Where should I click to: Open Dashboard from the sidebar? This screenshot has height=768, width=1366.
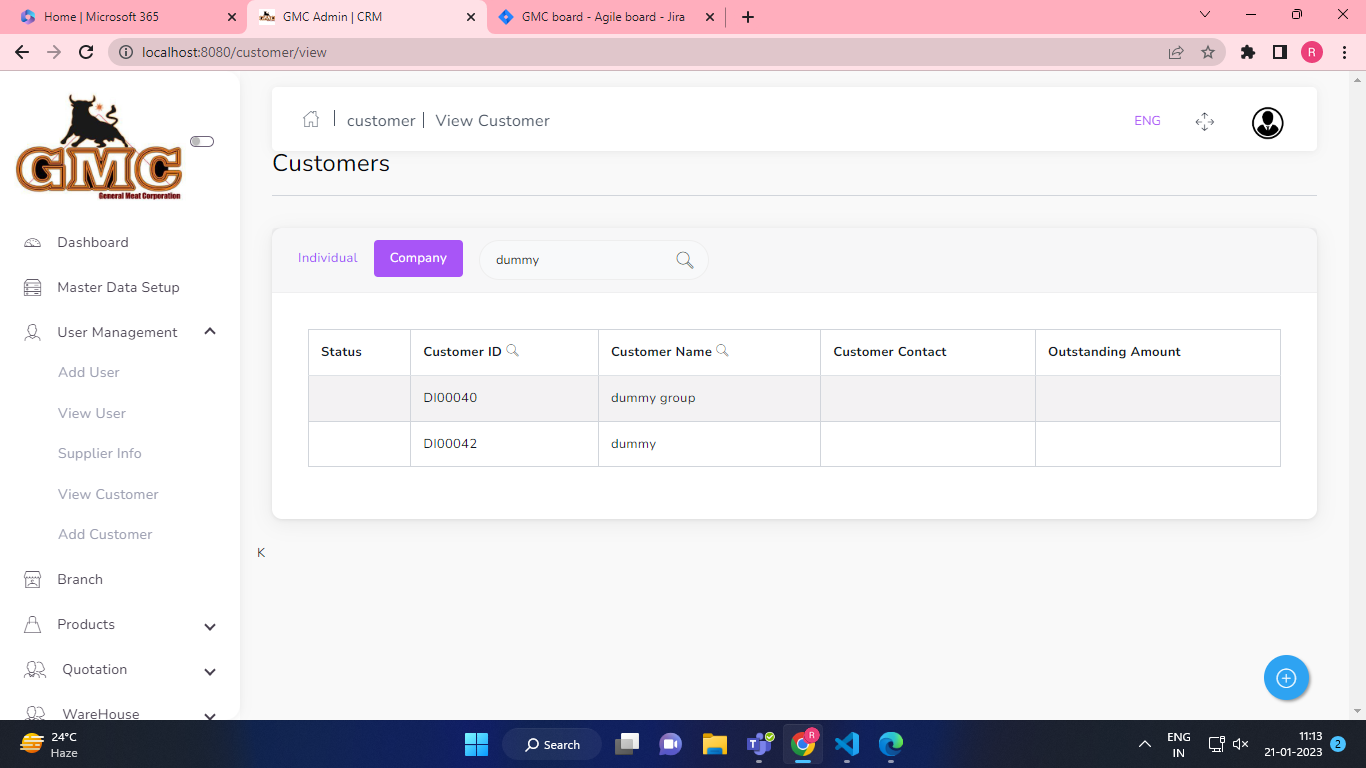[x=93, y=242]
